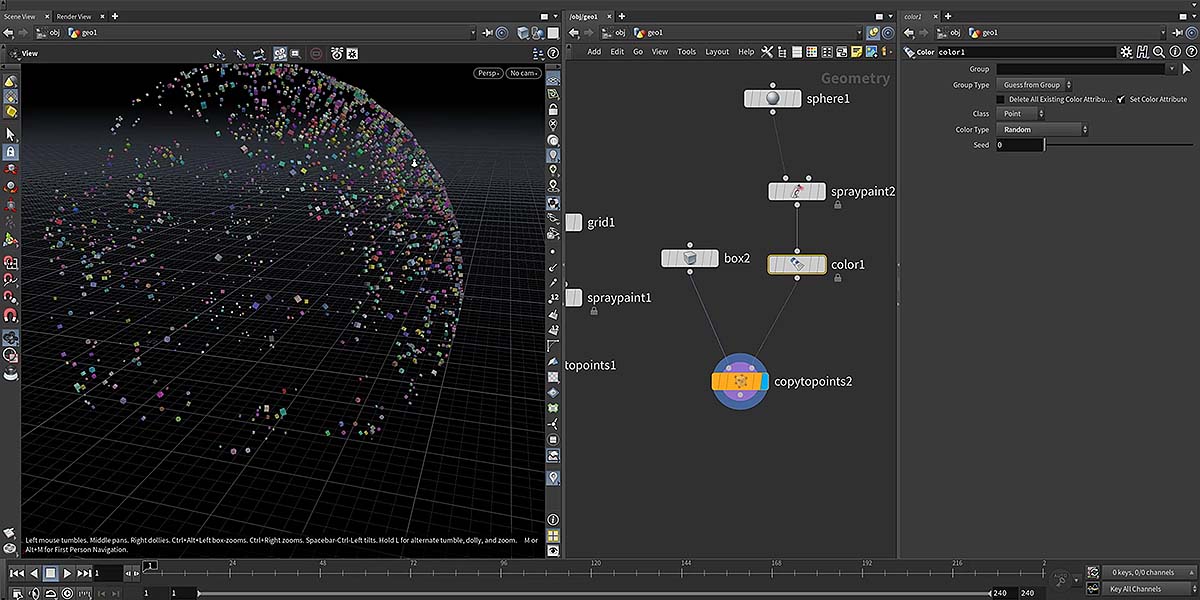Click the Seed value field
The width and height of the screenshot is (1200, 600).
(x=1020, y=145)
